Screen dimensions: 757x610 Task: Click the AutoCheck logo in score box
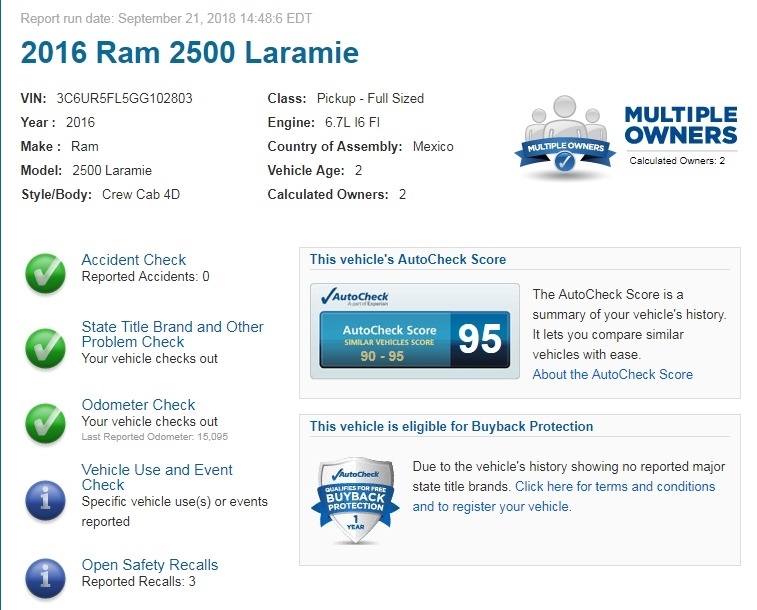click(x=355, y=296)
